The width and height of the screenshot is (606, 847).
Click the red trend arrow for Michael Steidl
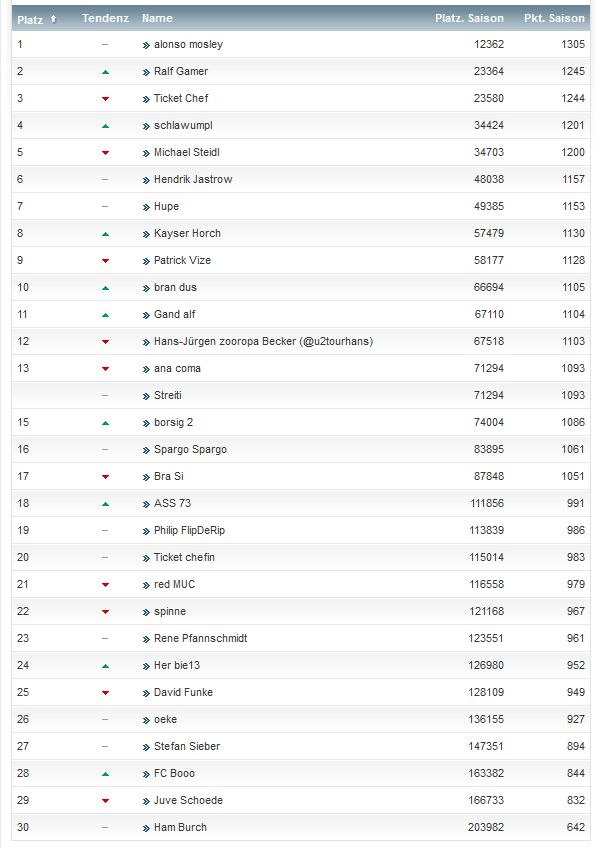pyautogui.click(x=105, y=153)
